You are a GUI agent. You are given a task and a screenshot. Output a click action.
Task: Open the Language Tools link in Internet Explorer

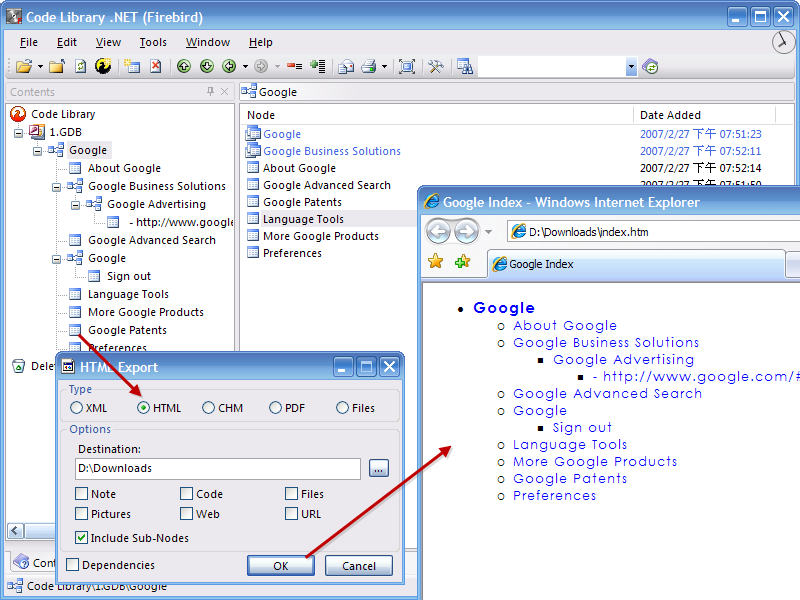pos(570,444)
